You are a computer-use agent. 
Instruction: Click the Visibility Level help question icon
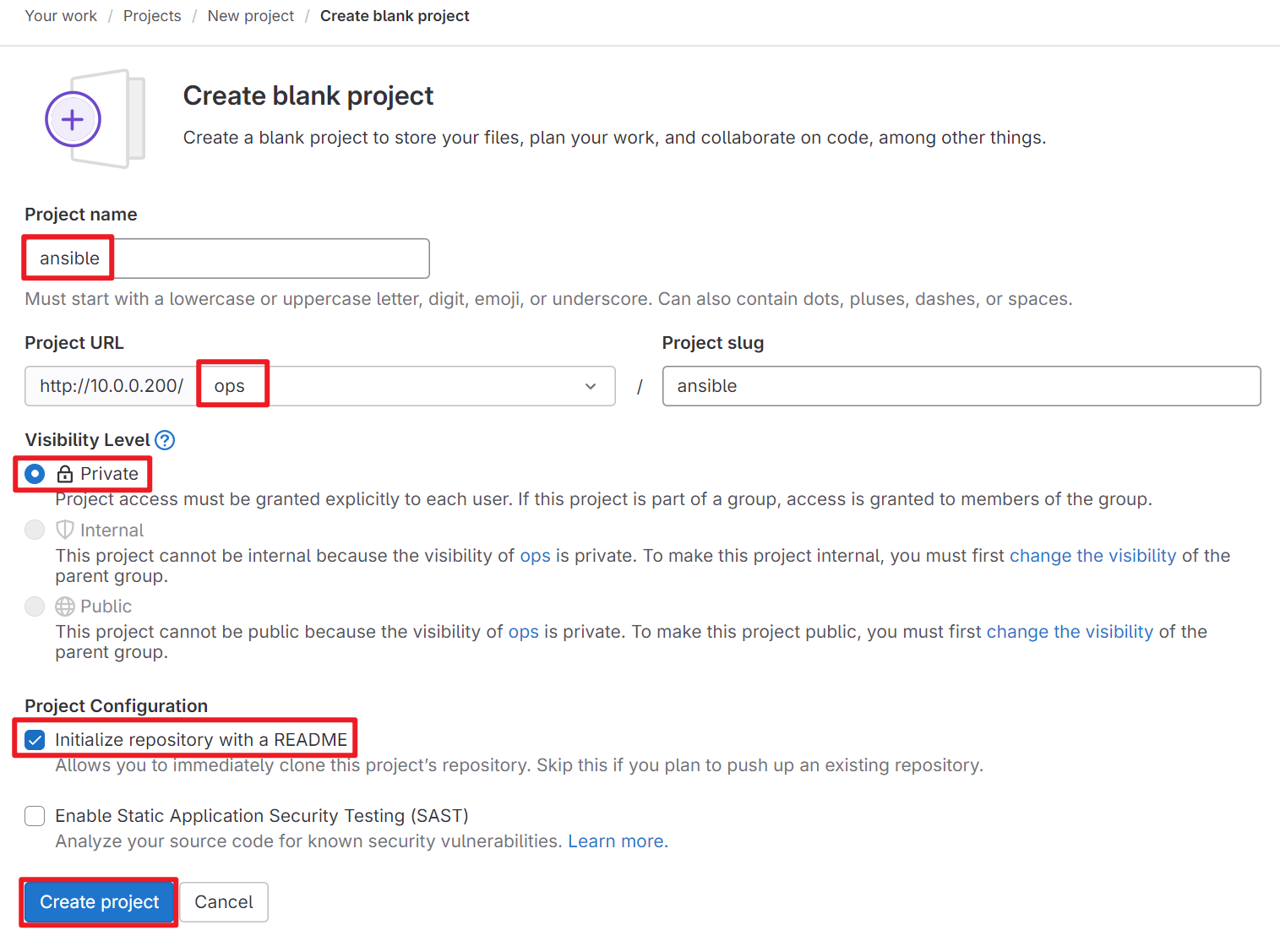[166, 440]
